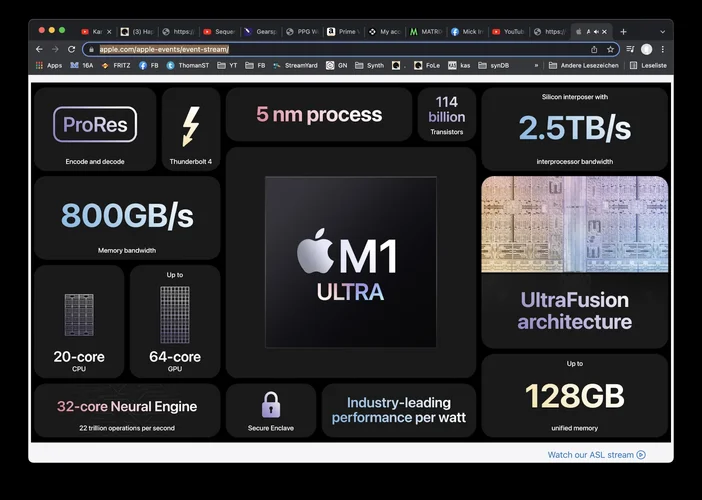Viewport: 702px width, 500px height.
Task: Switch to the (3) Hap tab
Action: pos(137,32)
